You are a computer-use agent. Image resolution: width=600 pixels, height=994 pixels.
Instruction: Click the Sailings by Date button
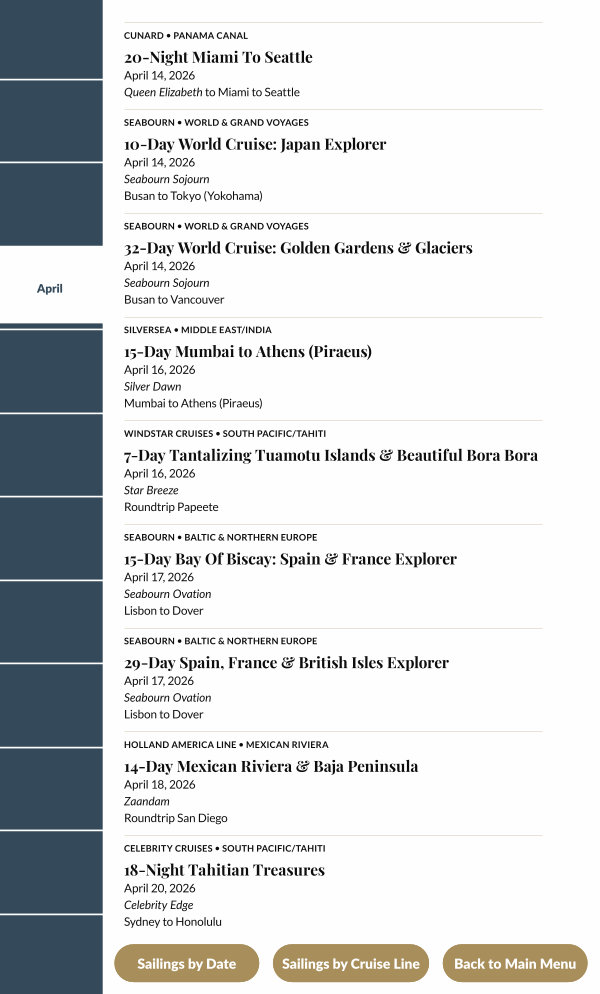[186, 964]
